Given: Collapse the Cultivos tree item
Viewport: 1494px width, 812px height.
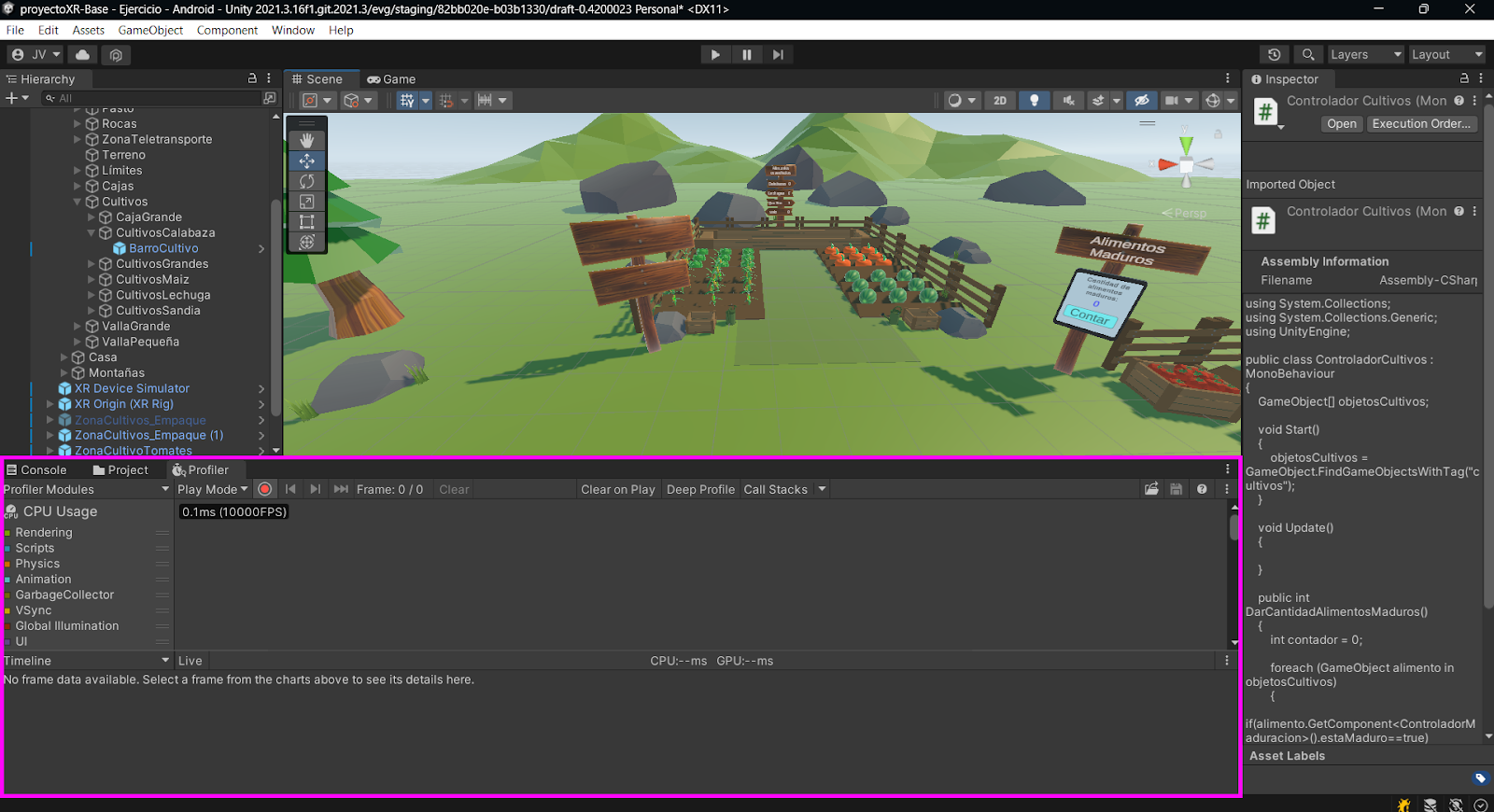Looking at the screenshot, I should tap(78, 202).
